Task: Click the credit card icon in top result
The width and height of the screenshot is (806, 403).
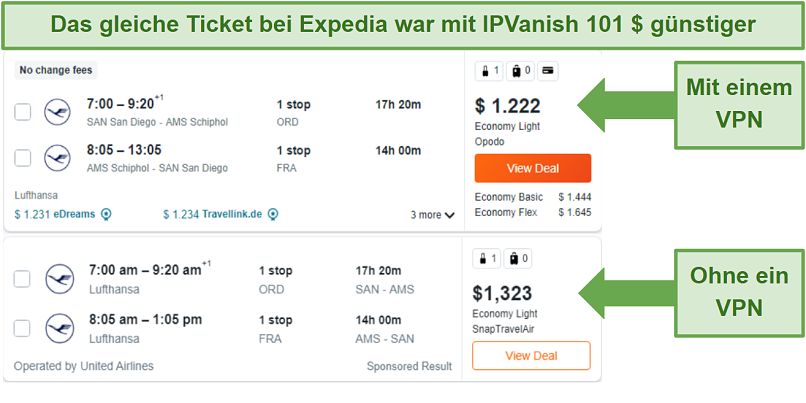Action: (x=548, y=71)
